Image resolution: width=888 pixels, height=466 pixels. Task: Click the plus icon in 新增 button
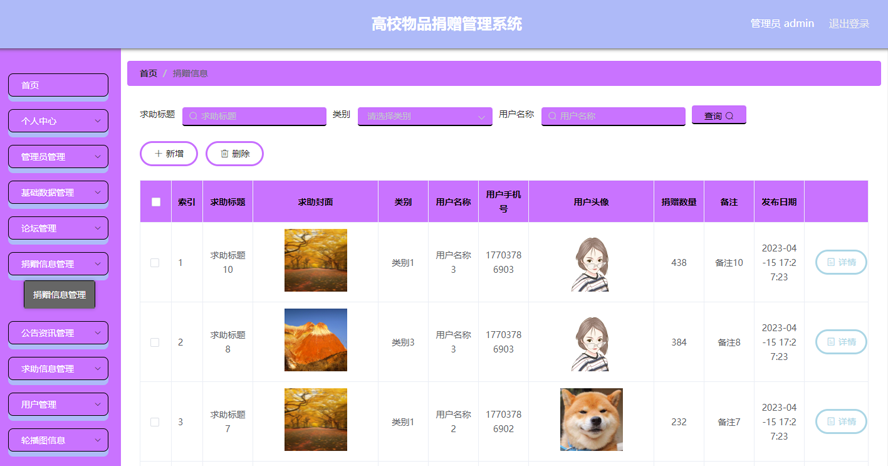point(159,153)
